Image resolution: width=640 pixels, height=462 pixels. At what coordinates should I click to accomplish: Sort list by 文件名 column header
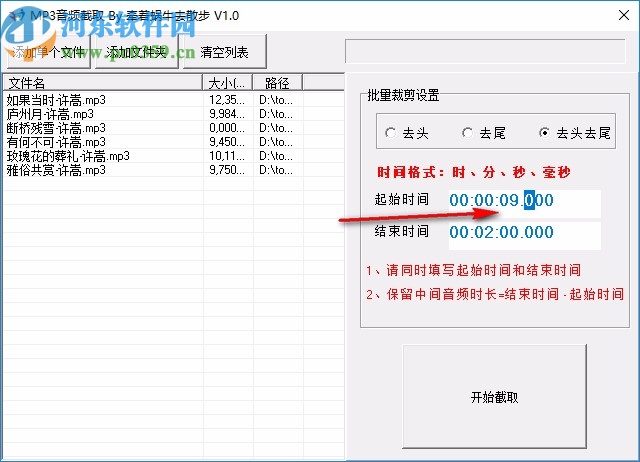click(x=103, y=83)
